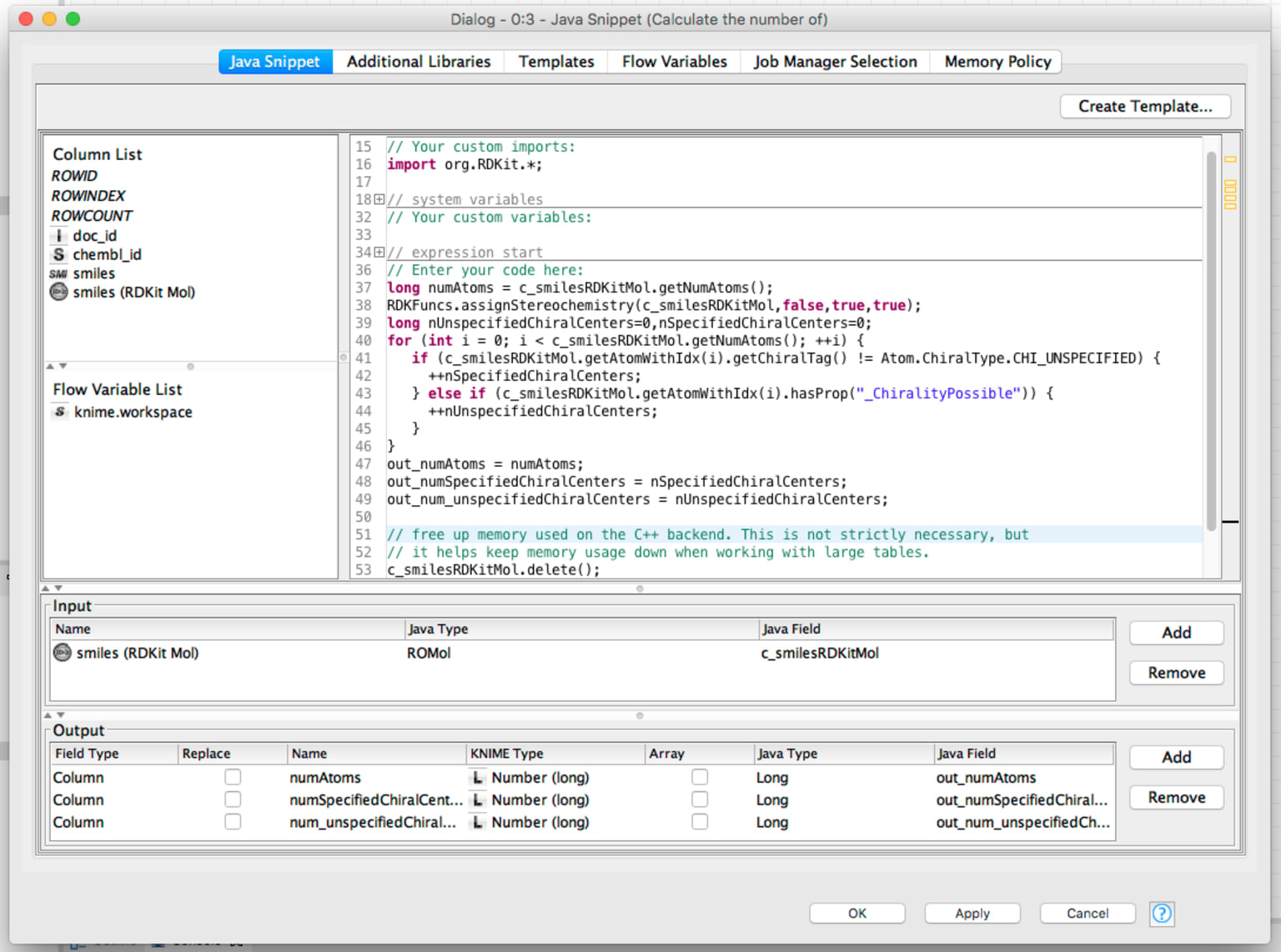This screenshot has width=1281, height=952.
Task: Remove the selected Output field
Action: (1177, 798)
